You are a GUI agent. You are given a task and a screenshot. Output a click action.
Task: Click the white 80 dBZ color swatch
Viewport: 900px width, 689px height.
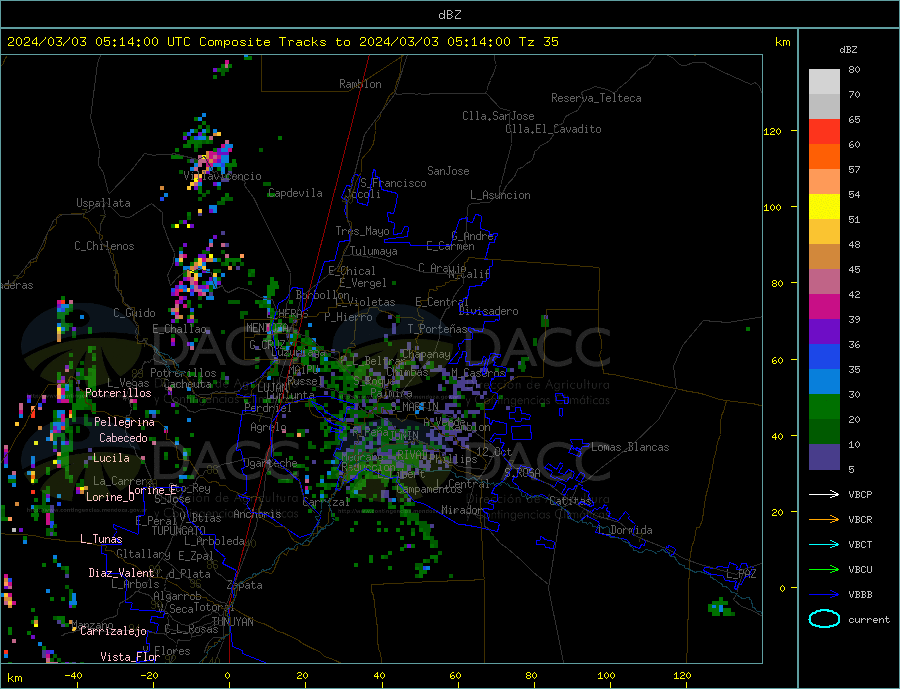point(824,82)
